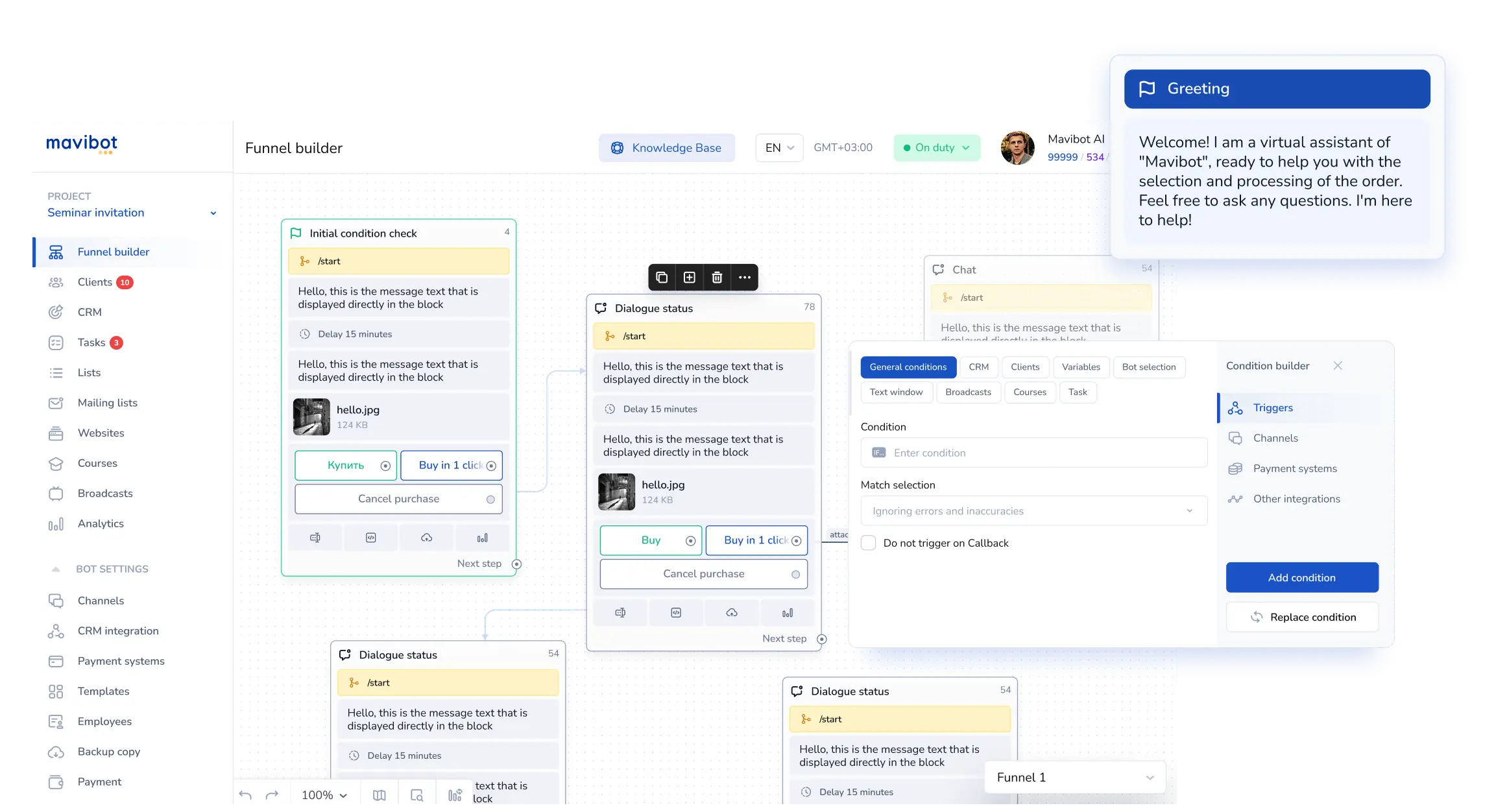Click connector dot on Cancel purchase in Dialogue status 78
The height and width of the screenshot is (812, 1496).
tap(795, 575)
